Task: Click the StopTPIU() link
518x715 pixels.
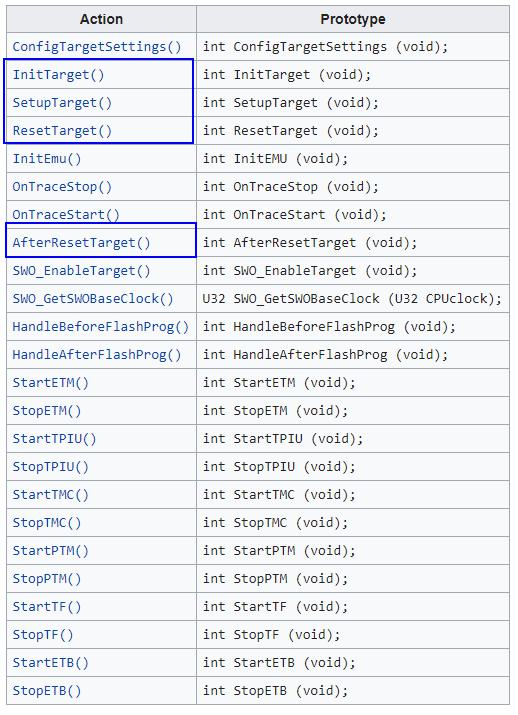Action: 50,467
